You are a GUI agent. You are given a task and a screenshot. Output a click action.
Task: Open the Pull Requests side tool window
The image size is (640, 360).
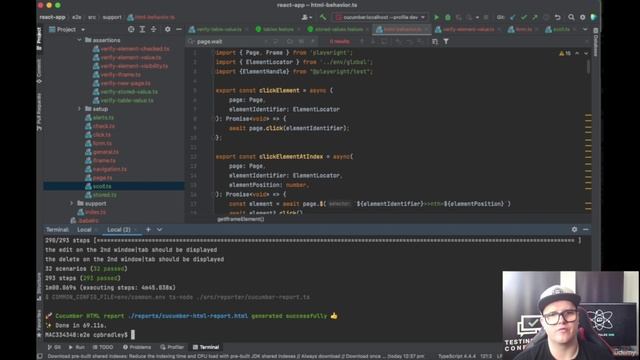pos(39,112)
